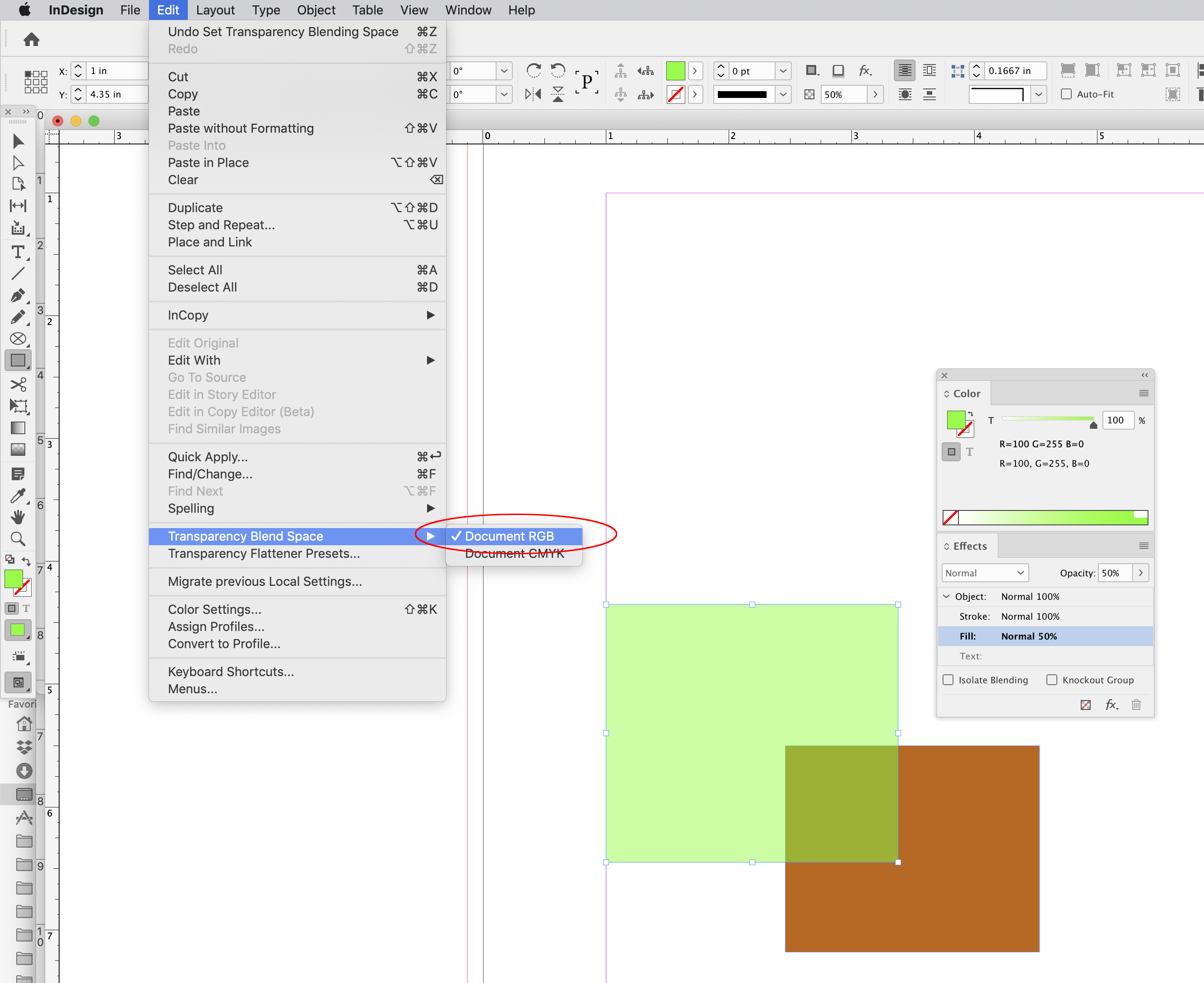
Task: Select the Pen tool
Action: point(19,295)
